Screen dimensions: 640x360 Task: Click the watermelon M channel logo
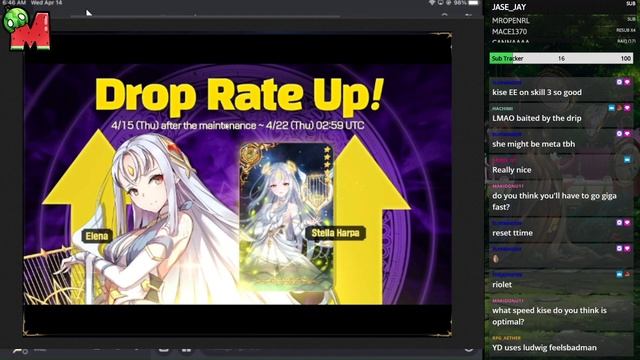27,29
